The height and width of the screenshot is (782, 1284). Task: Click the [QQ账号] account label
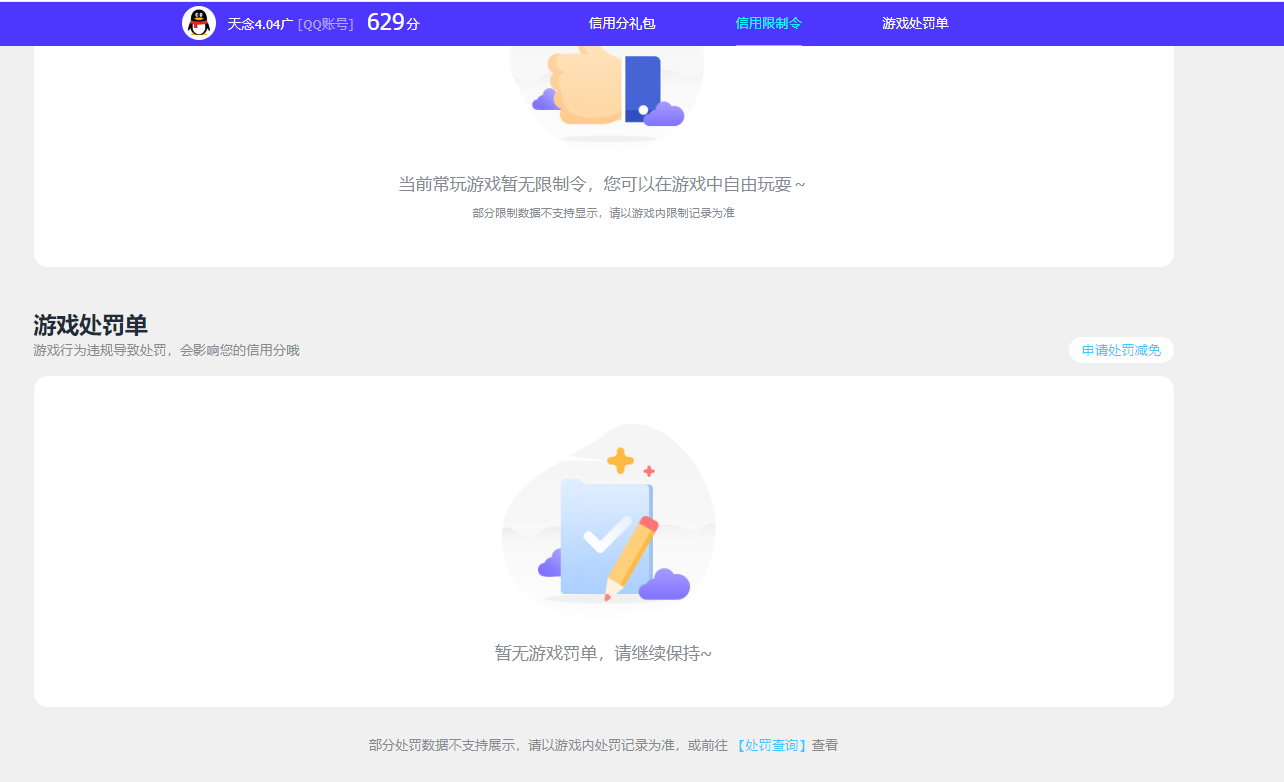[x=324, y=24]
